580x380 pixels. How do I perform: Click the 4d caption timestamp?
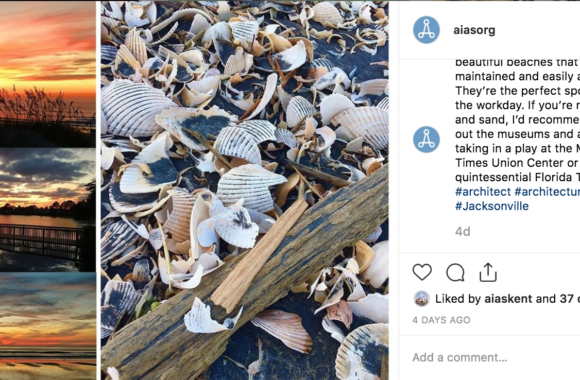coord(462,232)
